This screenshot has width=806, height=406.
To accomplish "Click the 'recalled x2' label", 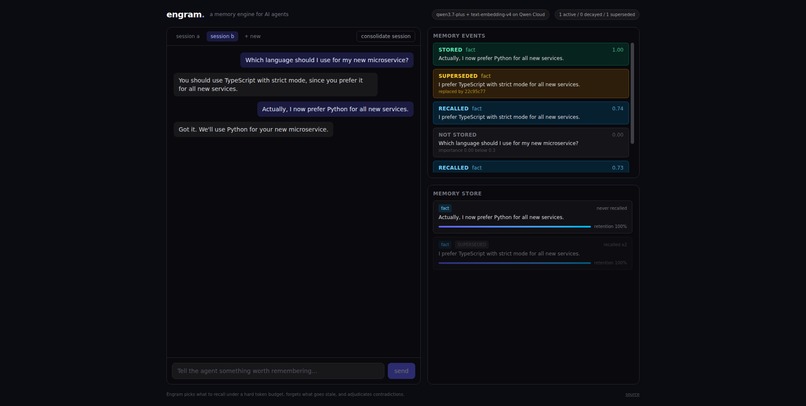I will 615,245.
